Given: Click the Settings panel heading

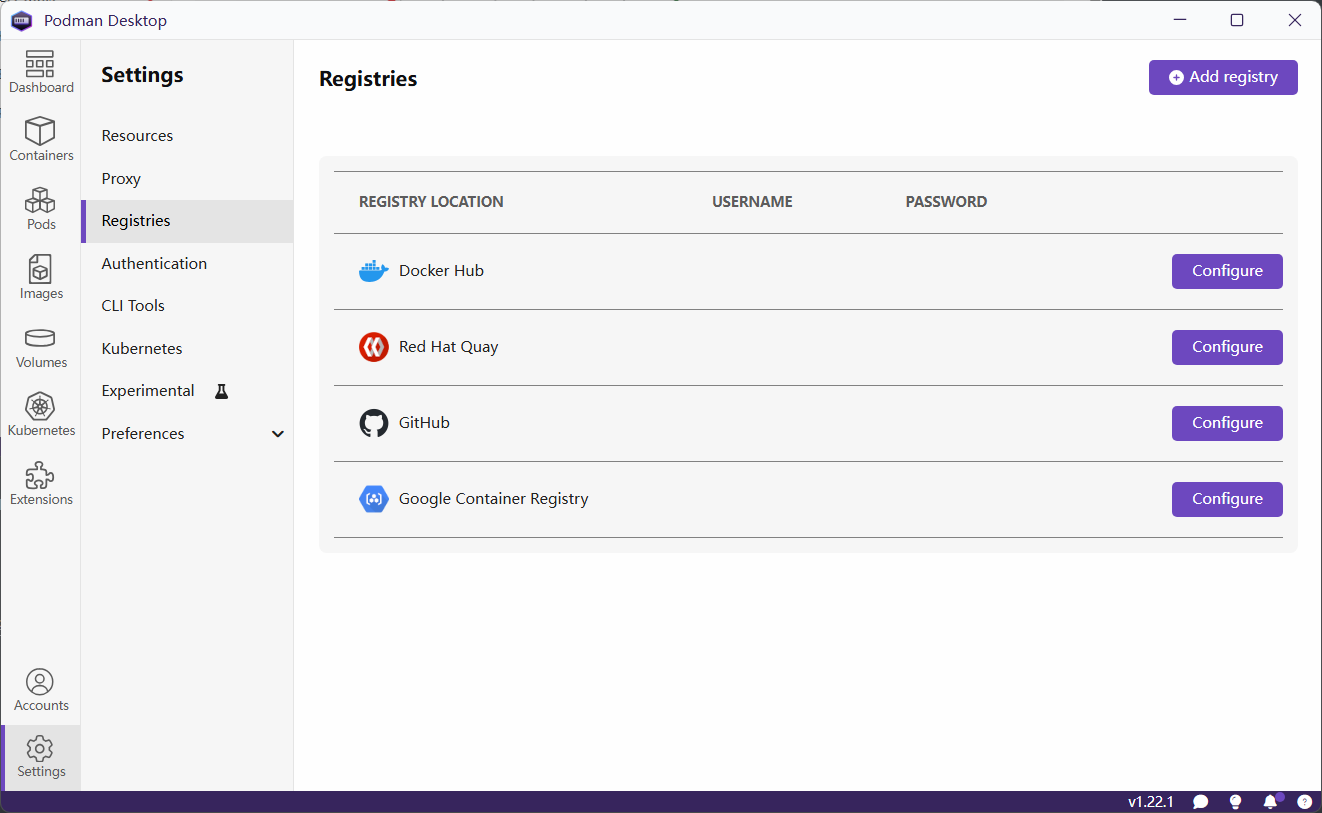Looking at the screenshot, I should point(142,75).
